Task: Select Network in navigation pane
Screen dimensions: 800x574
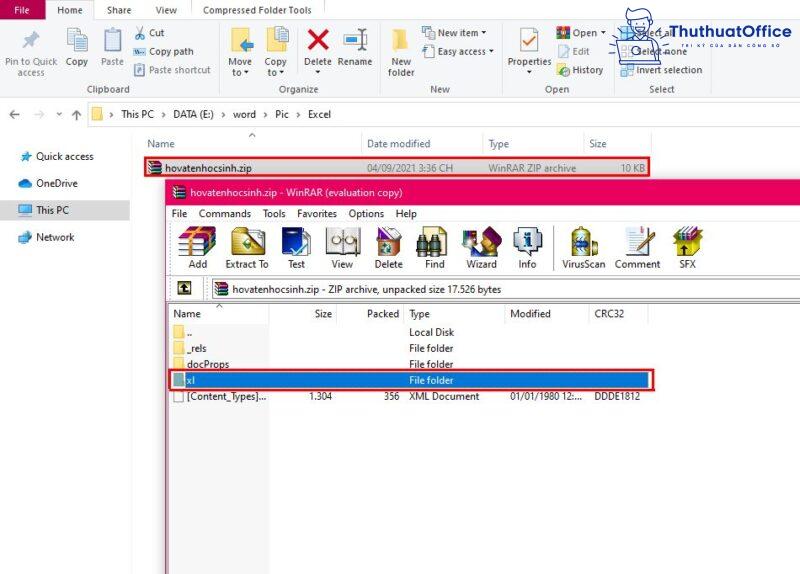Action: 55,237
